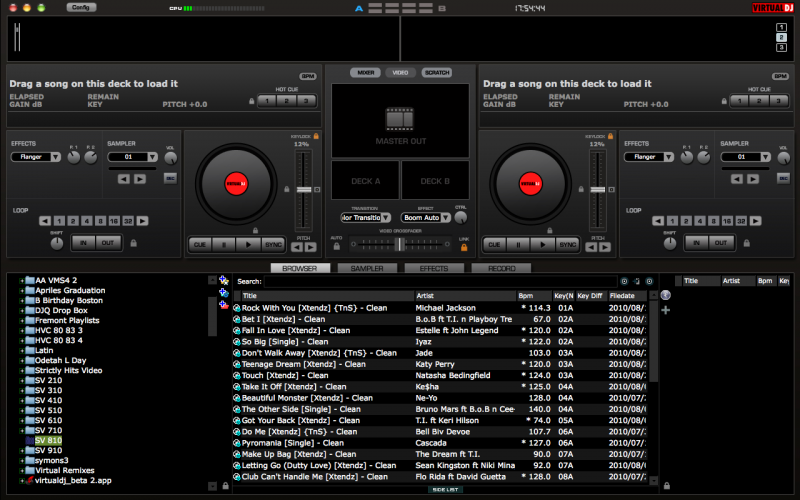This screenshot has width=800, height=500.
Task: Toggle the AUTO crossfader lock
Action: click(x=337, y=246)
